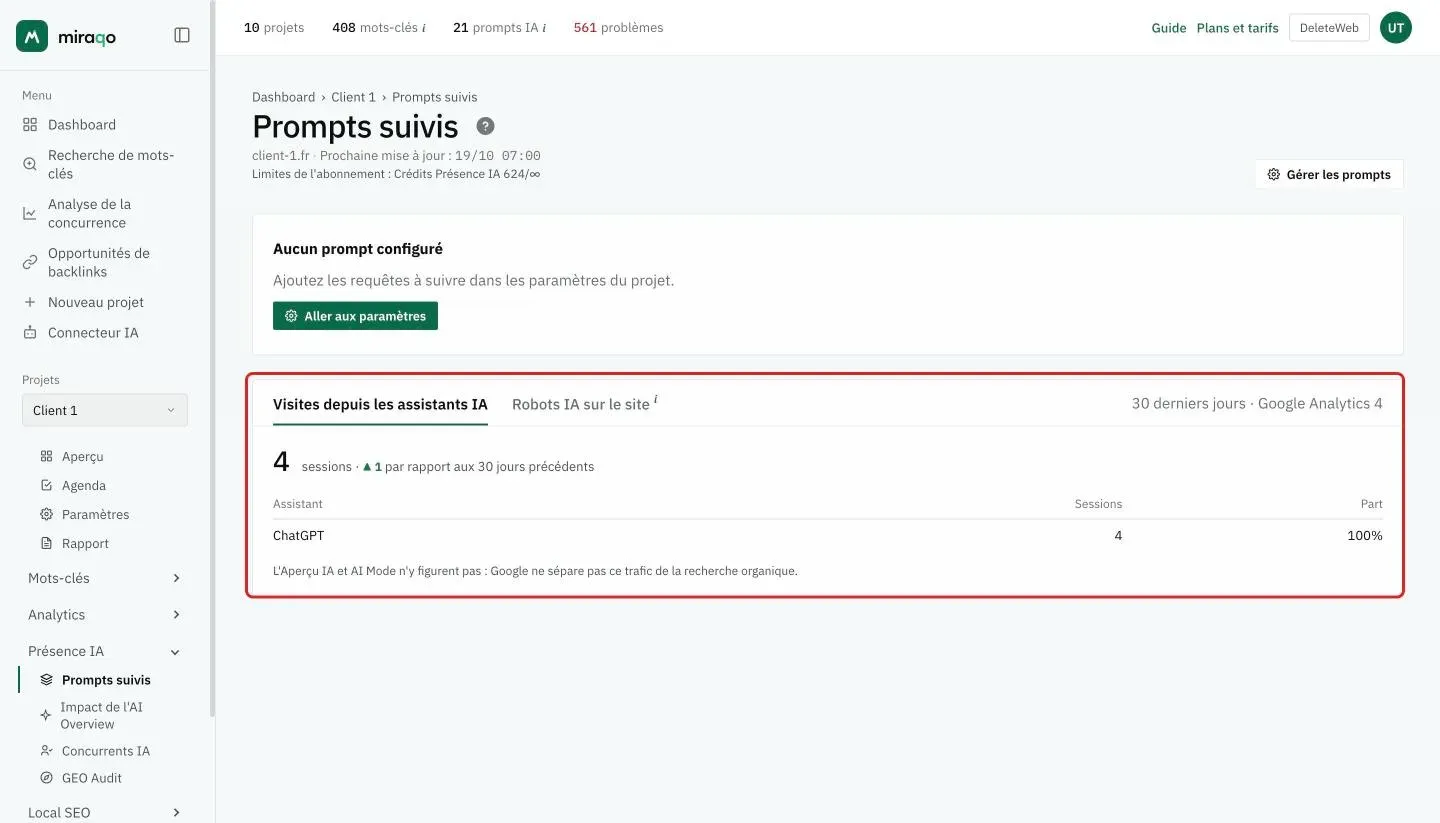
Task: Click the GEO Audit compass icon
Action: coord(46,778)
